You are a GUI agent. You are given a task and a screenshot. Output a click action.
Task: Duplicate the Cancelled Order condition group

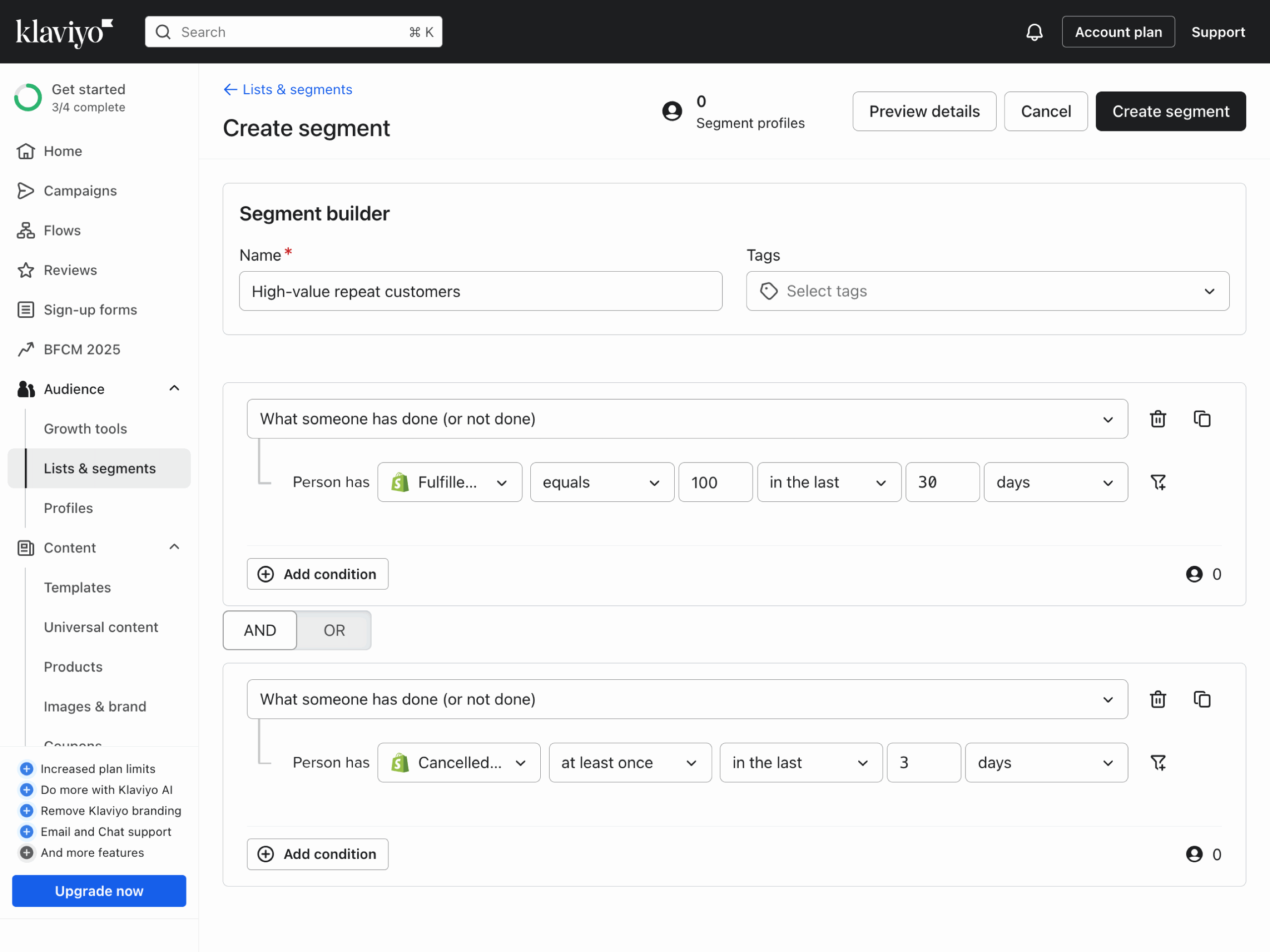click(x=1202, y=699)
